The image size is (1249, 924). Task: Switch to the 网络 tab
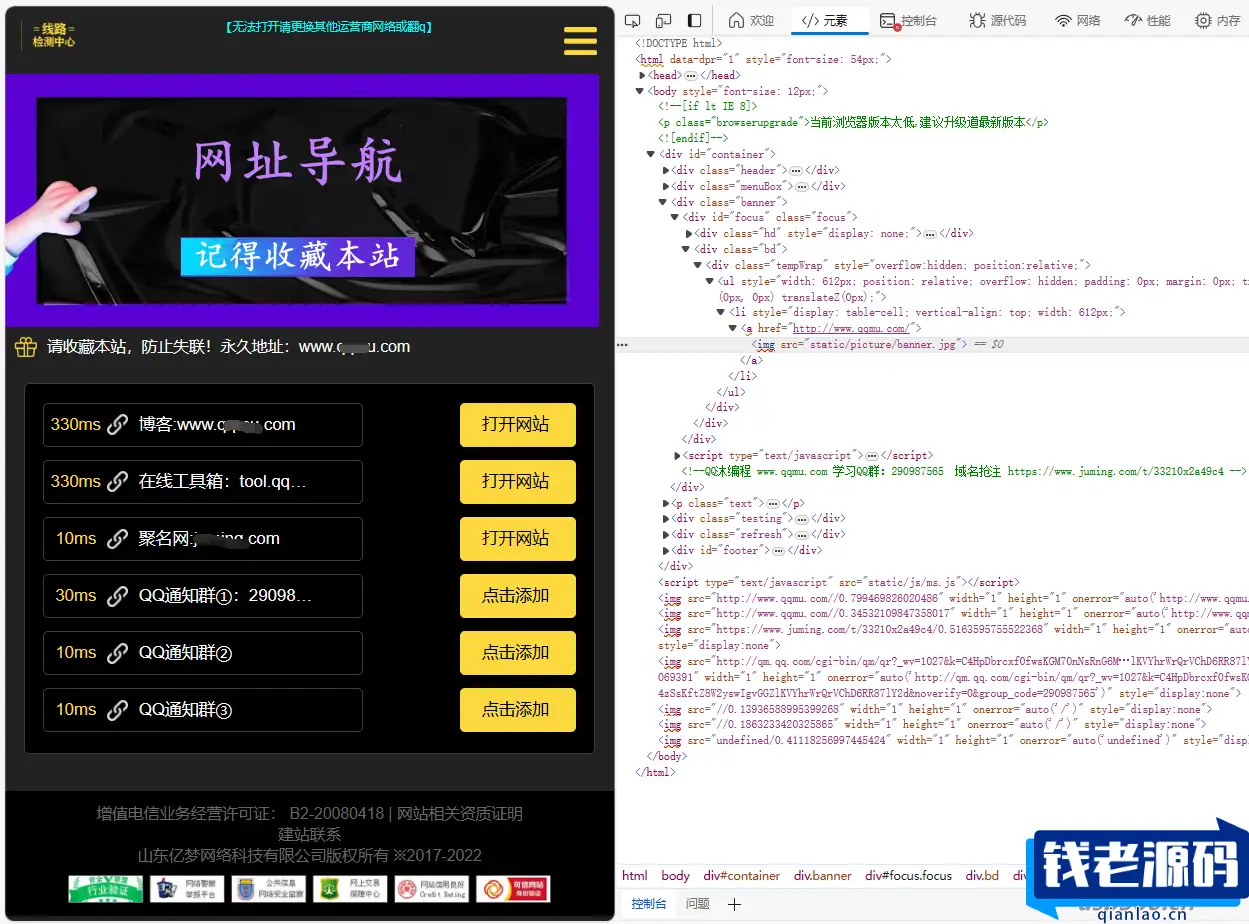[x=1078, y=20]
